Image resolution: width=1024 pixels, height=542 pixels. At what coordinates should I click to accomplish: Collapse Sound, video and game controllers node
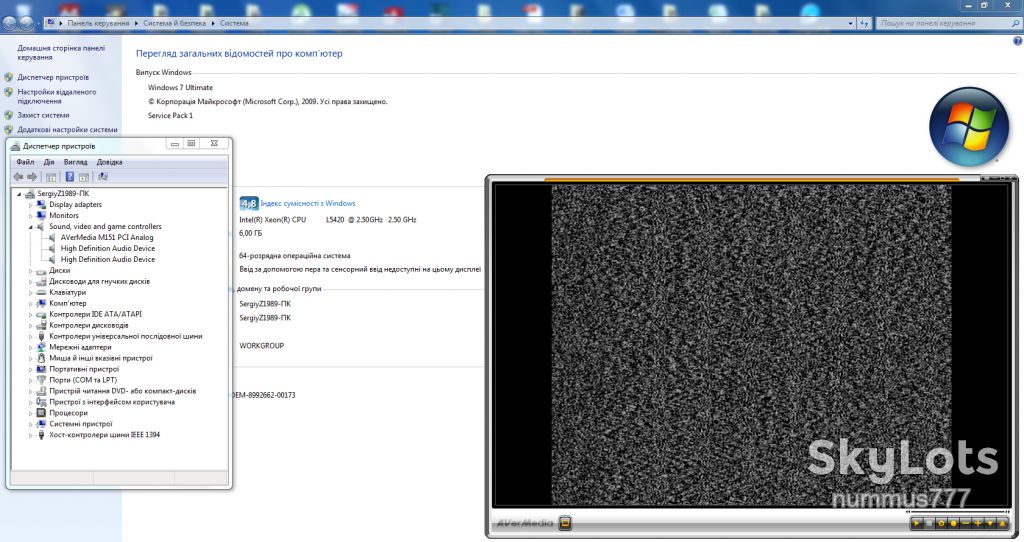click(30, 227)
